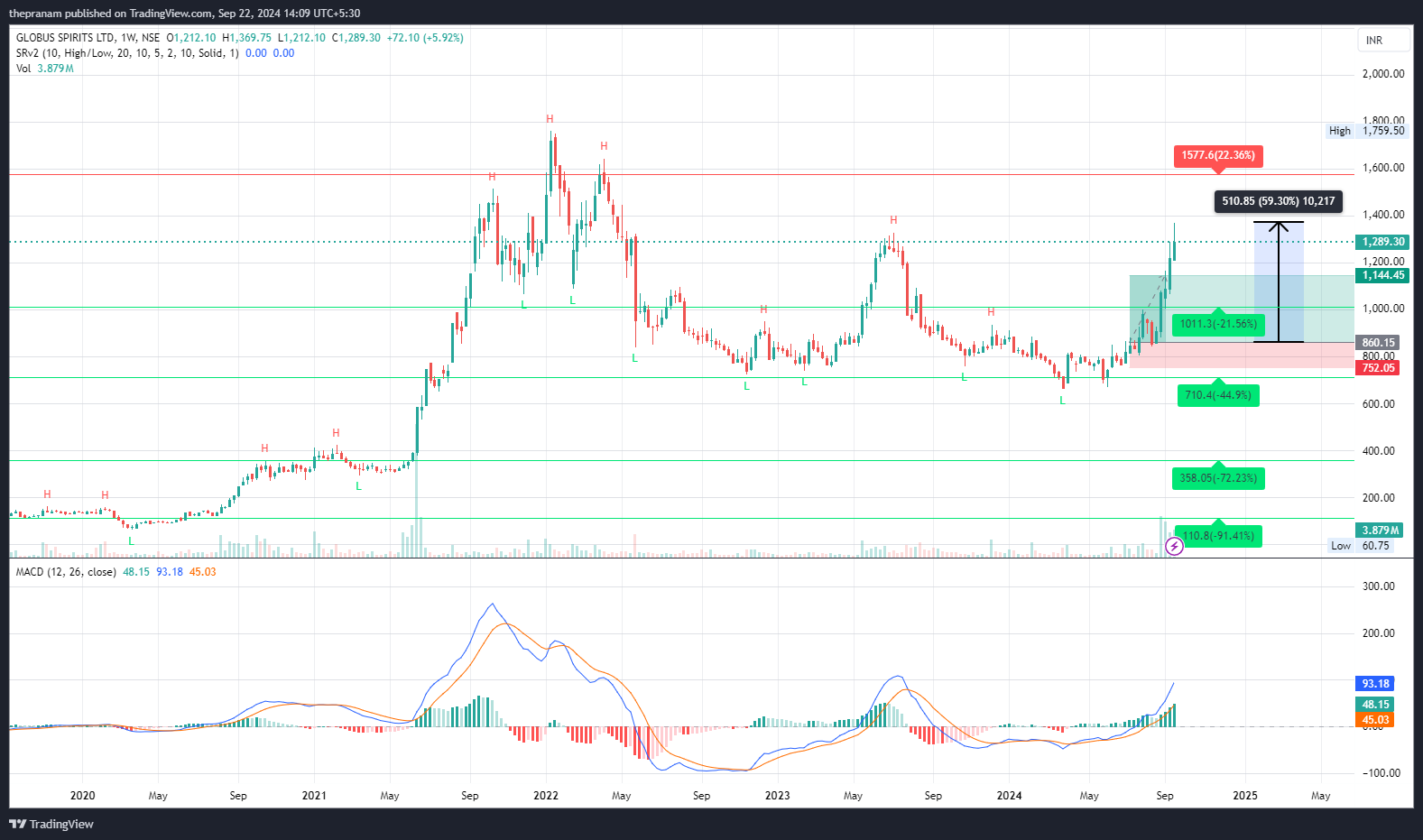1423x840 pixels.
Task: Open the TradingView logo link
Action: 51,824
